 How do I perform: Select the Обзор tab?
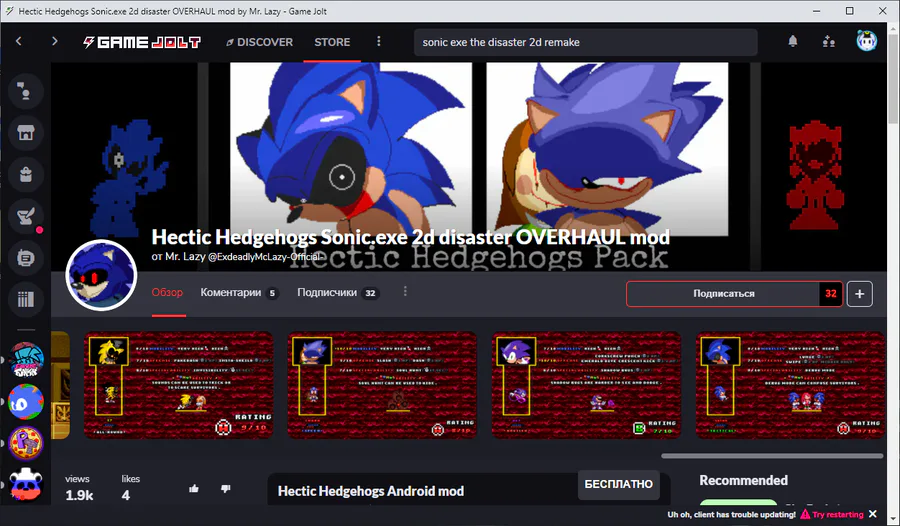[x=168, y=292]
